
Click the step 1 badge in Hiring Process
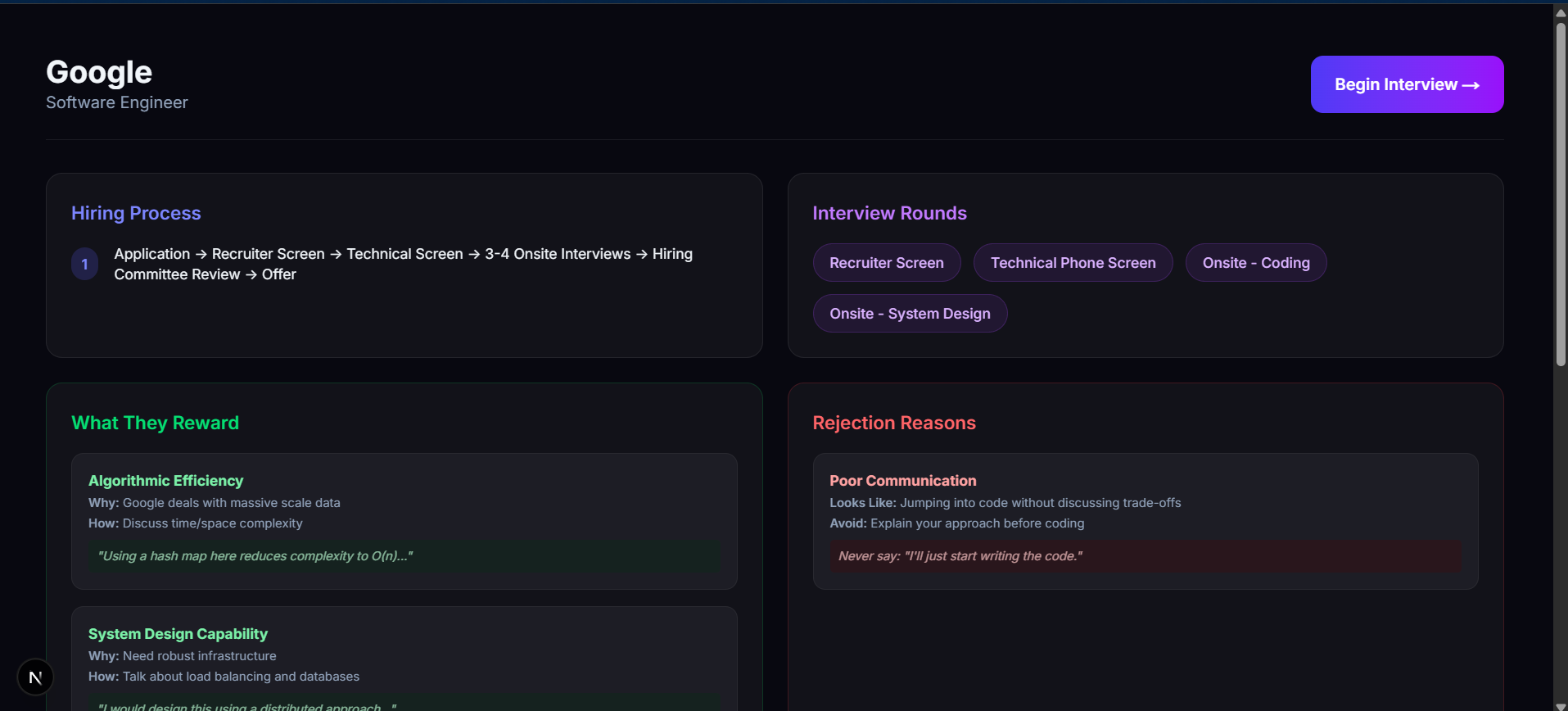(x=85, y=264)
